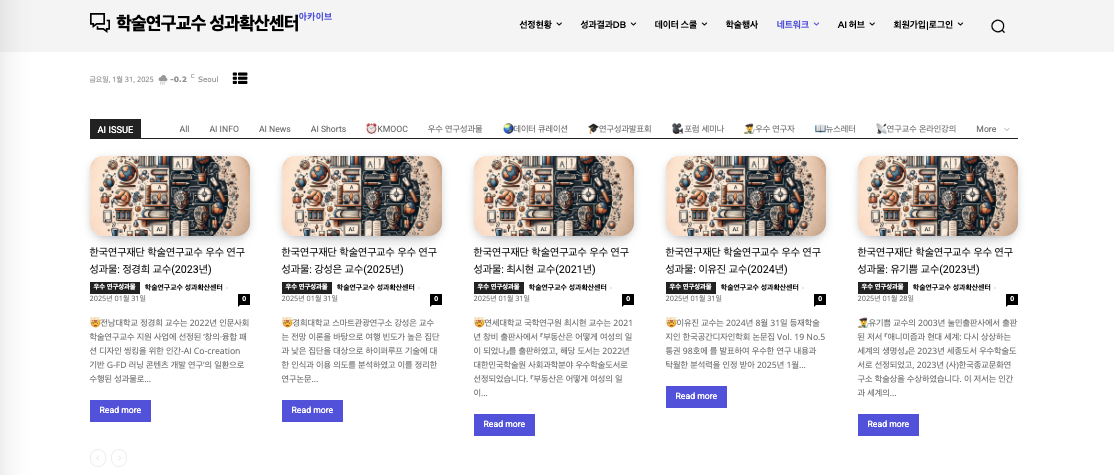Switch to the AI News tab
Image resolution: width=1114 pixels, height=475 pixels.
tap(274, 129)
